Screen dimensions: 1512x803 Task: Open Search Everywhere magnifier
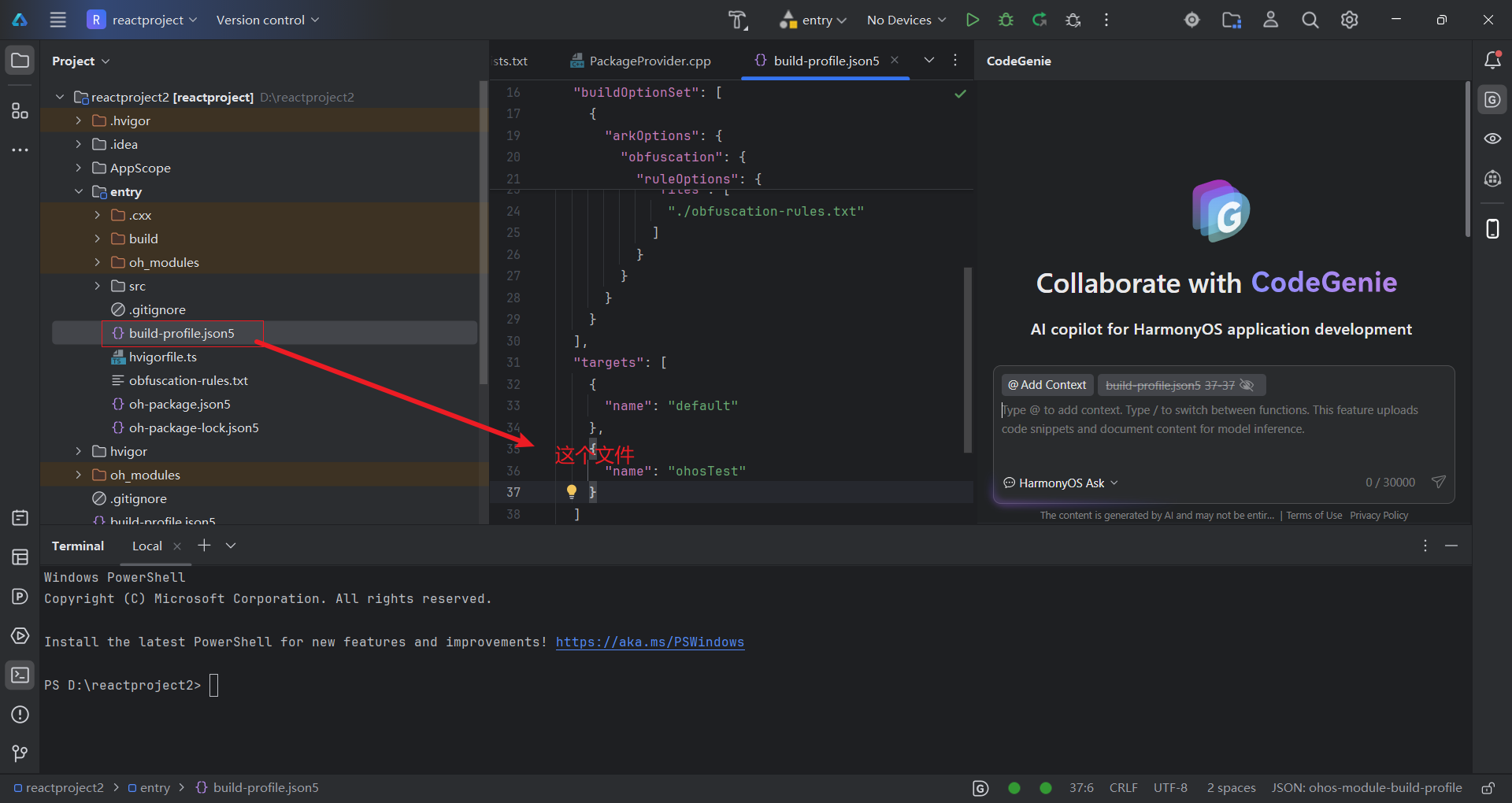coord(1310,20)
